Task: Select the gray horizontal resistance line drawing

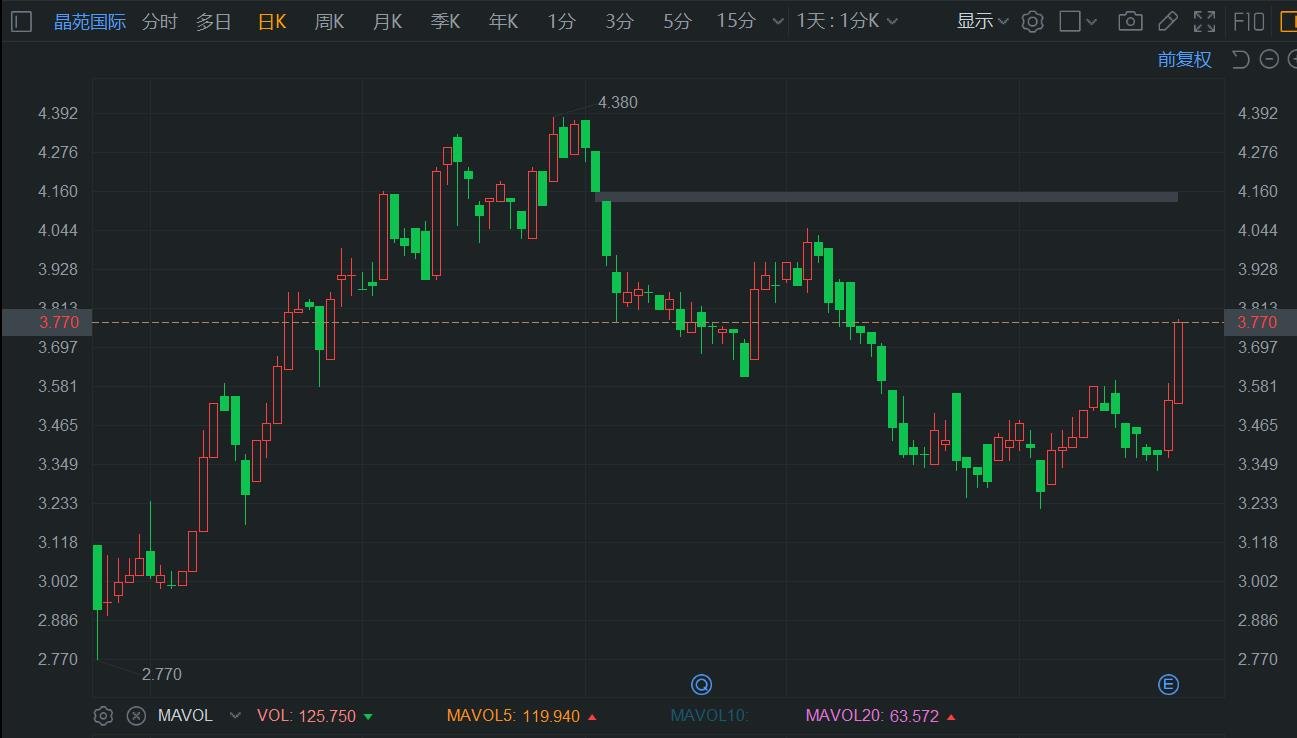Action: [886, 197]
